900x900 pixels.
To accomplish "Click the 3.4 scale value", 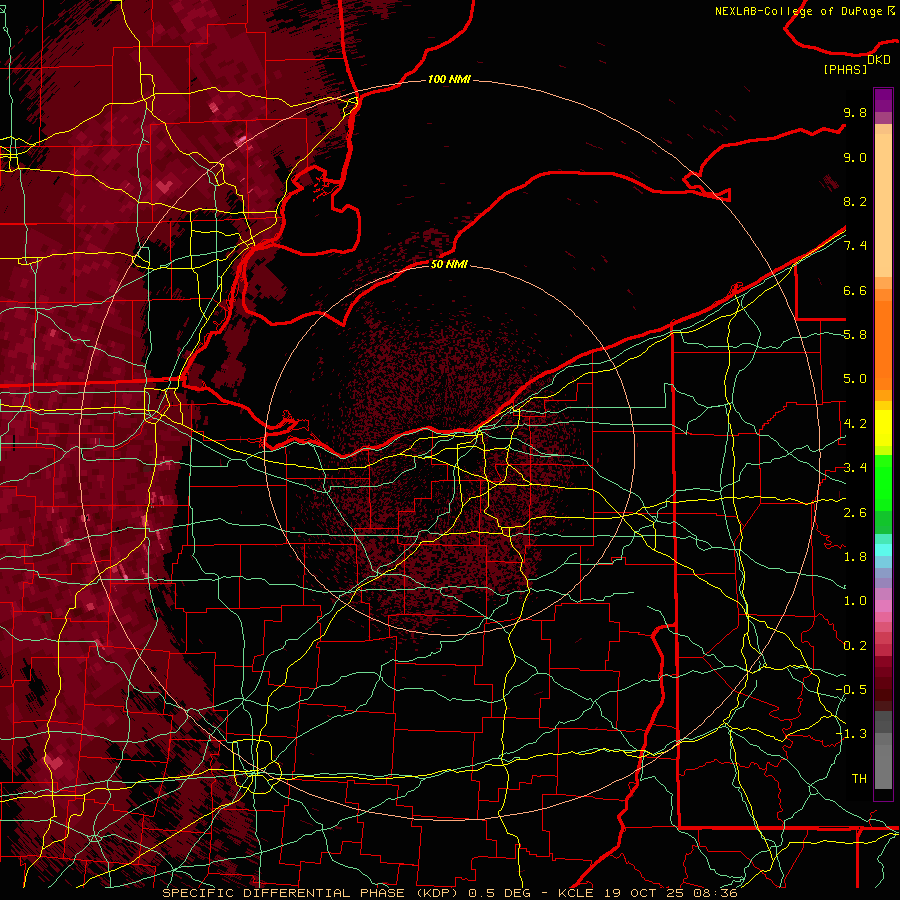I will pyautogui.click(x=855, y=468).
